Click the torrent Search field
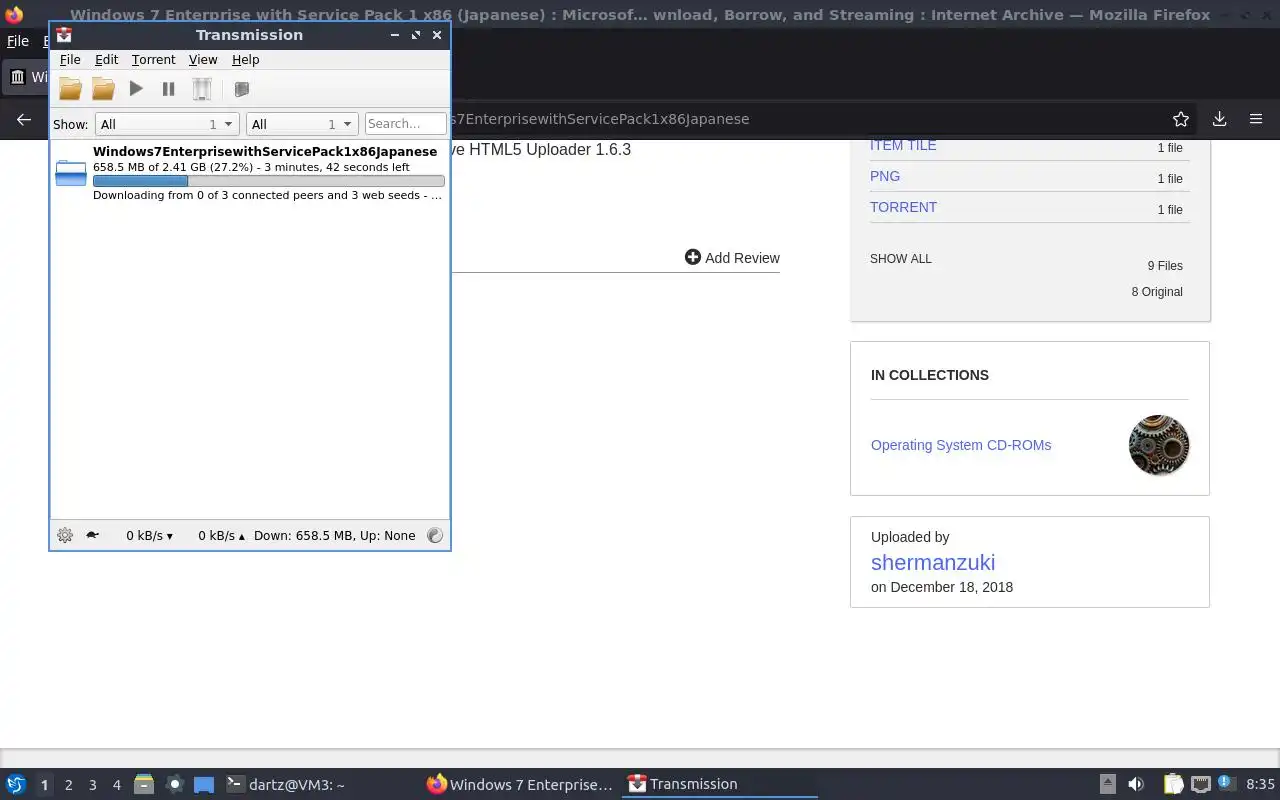 pyautogui.click(x=405, y=124)
